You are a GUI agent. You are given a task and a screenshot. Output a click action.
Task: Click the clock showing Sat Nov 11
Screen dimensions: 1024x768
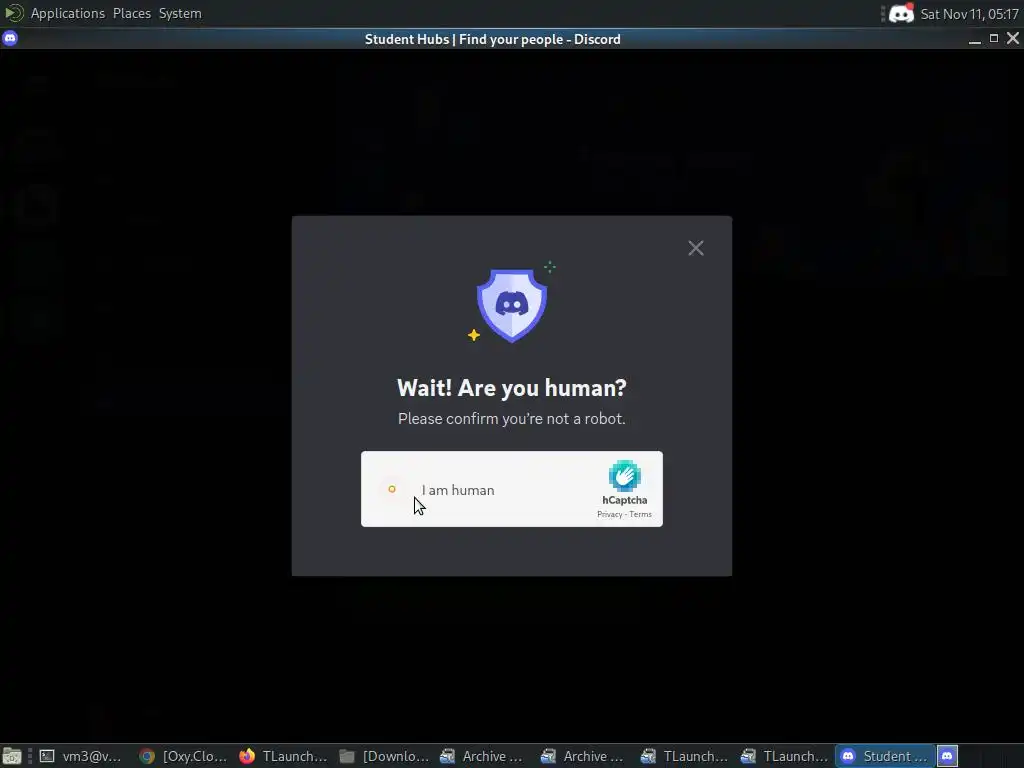[969, 14]
